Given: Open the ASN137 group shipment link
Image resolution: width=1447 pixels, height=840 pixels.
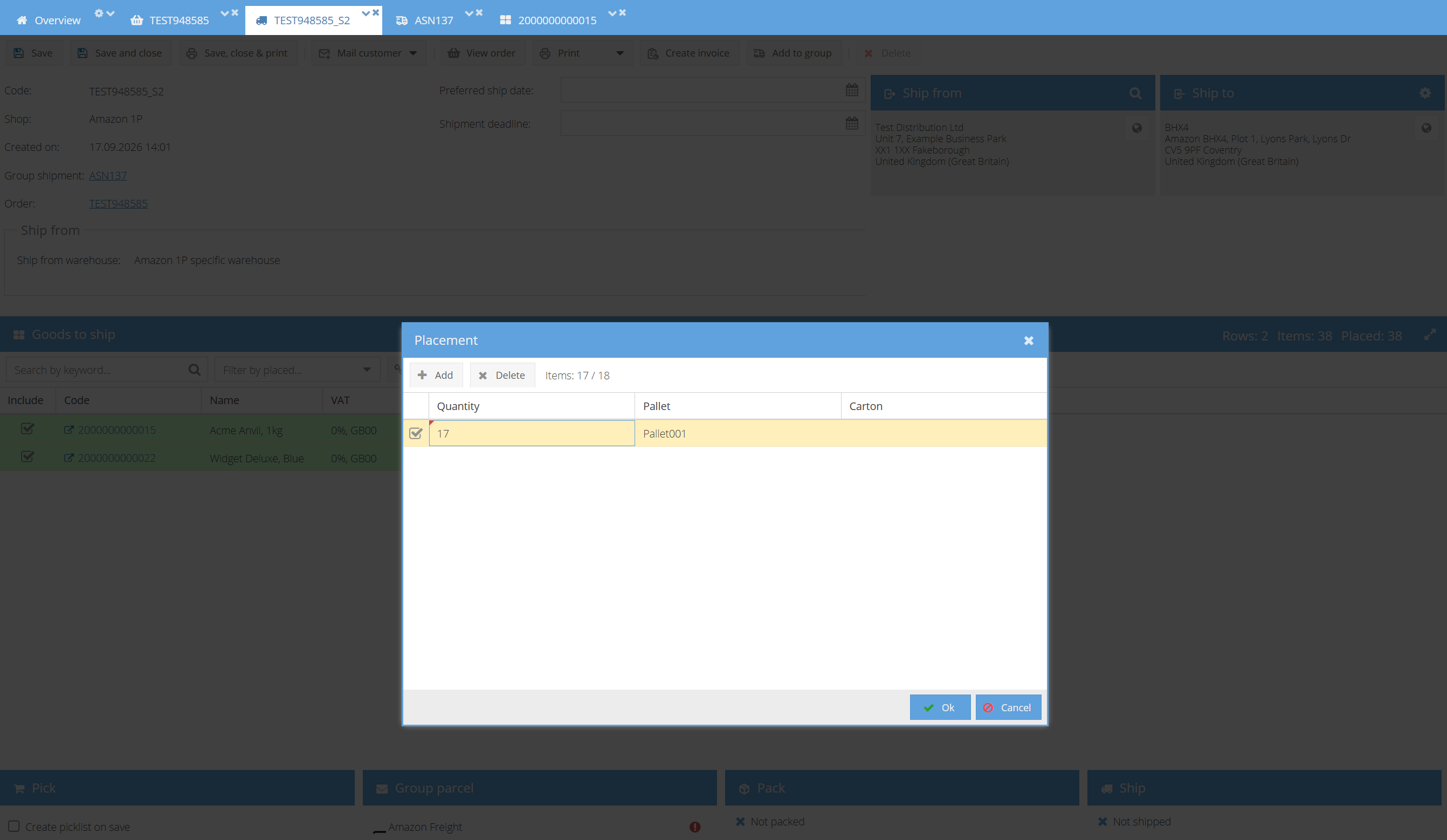Looking at the screenshot, I should (108, 176).
